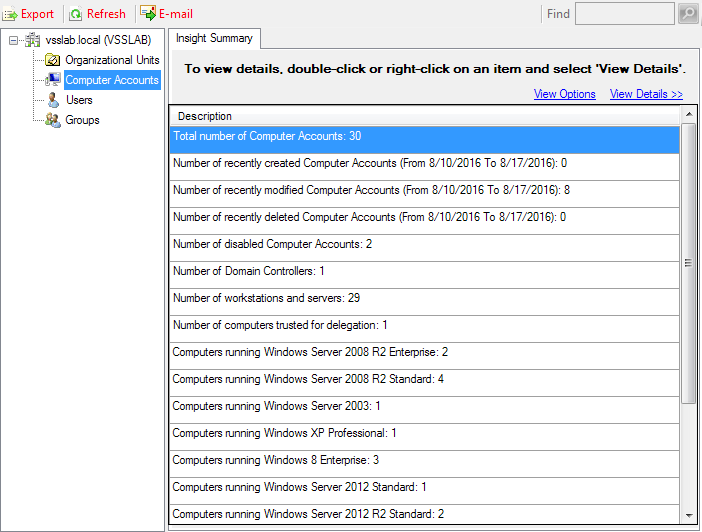Click the list scrollbar up arrow

click(x=689, y=114)
